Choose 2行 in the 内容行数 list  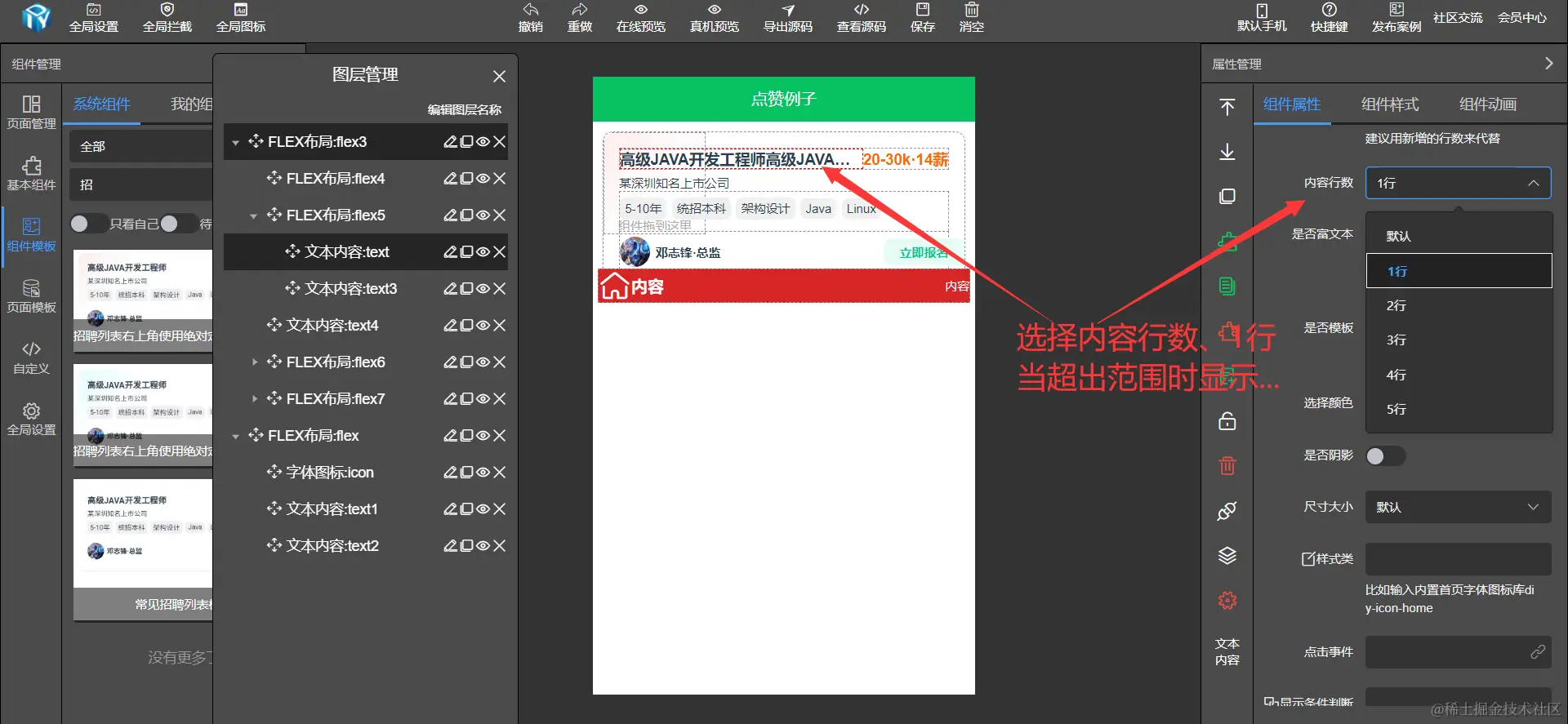tap(1459, 305)
